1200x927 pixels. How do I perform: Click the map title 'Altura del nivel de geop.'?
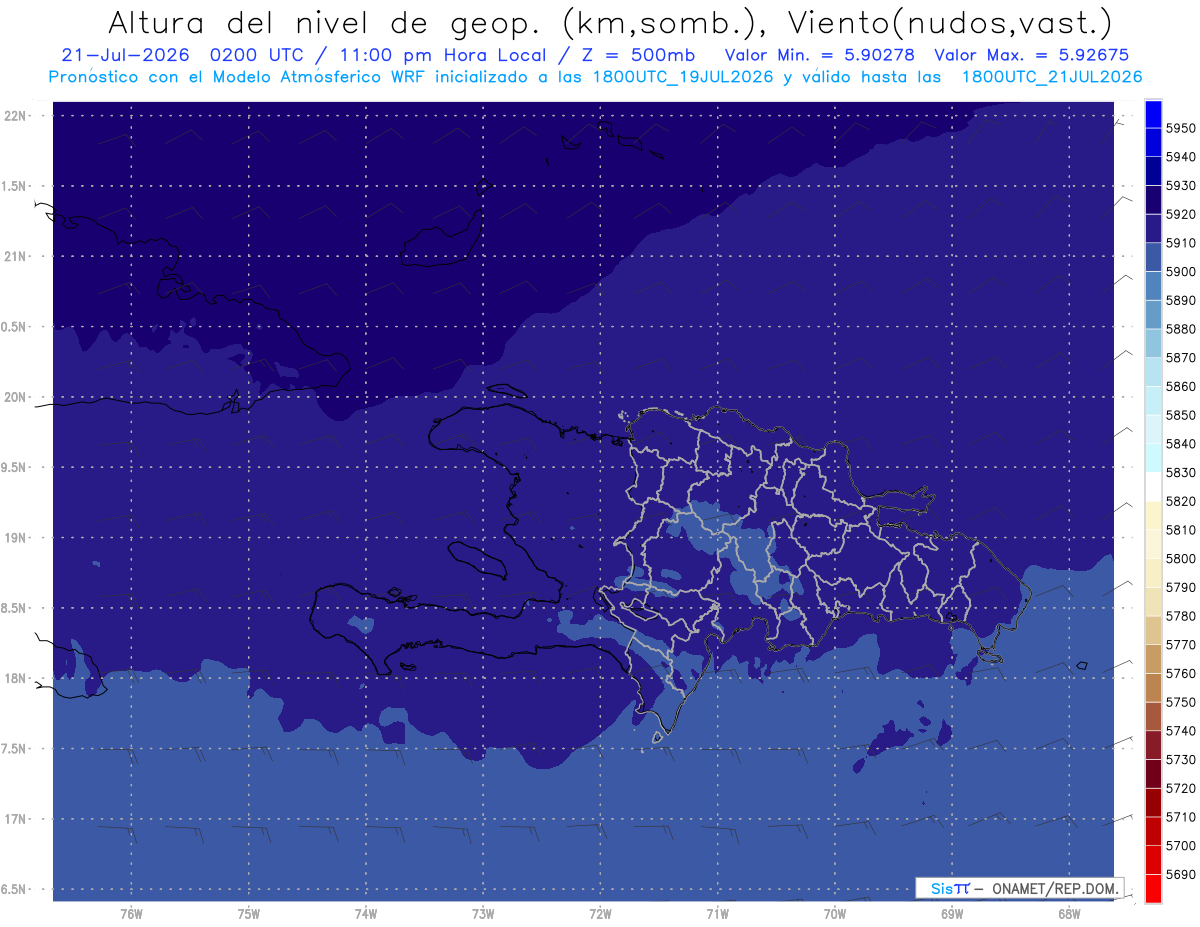tap(323, 23)
